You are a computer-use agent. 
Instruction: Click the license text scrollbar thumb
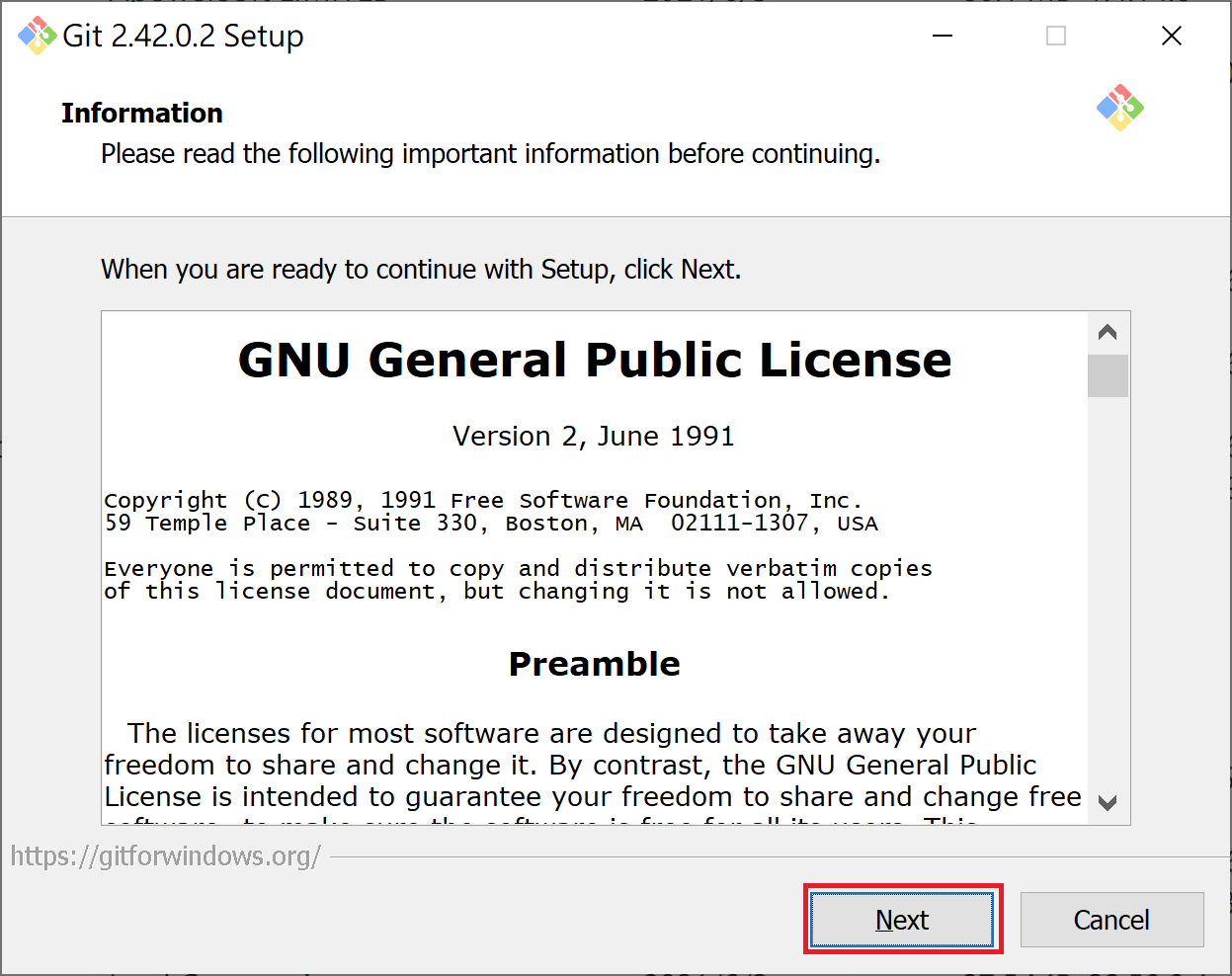pyautogui.click(x=1108, y=375)
